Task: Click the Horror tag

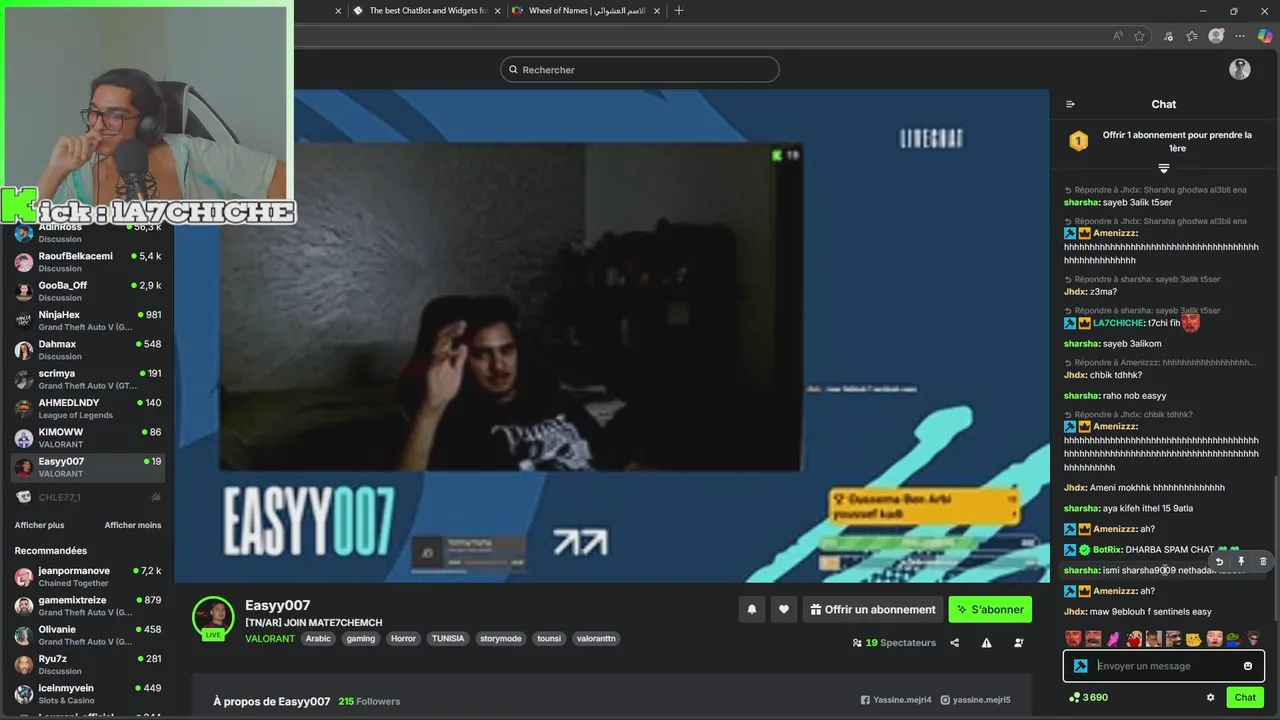Action: click(x=403, y=638)
